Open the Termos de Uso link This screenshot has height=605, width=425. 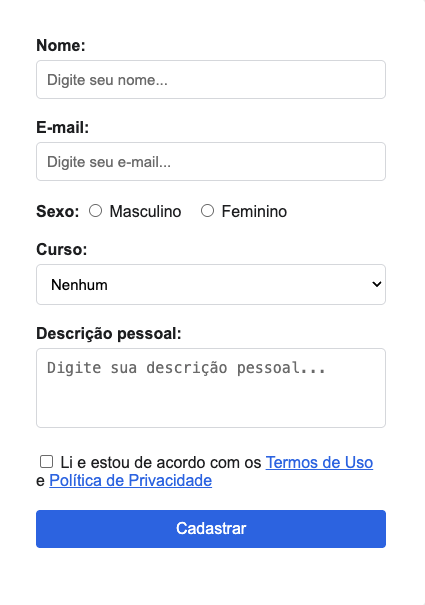(319, 462)
